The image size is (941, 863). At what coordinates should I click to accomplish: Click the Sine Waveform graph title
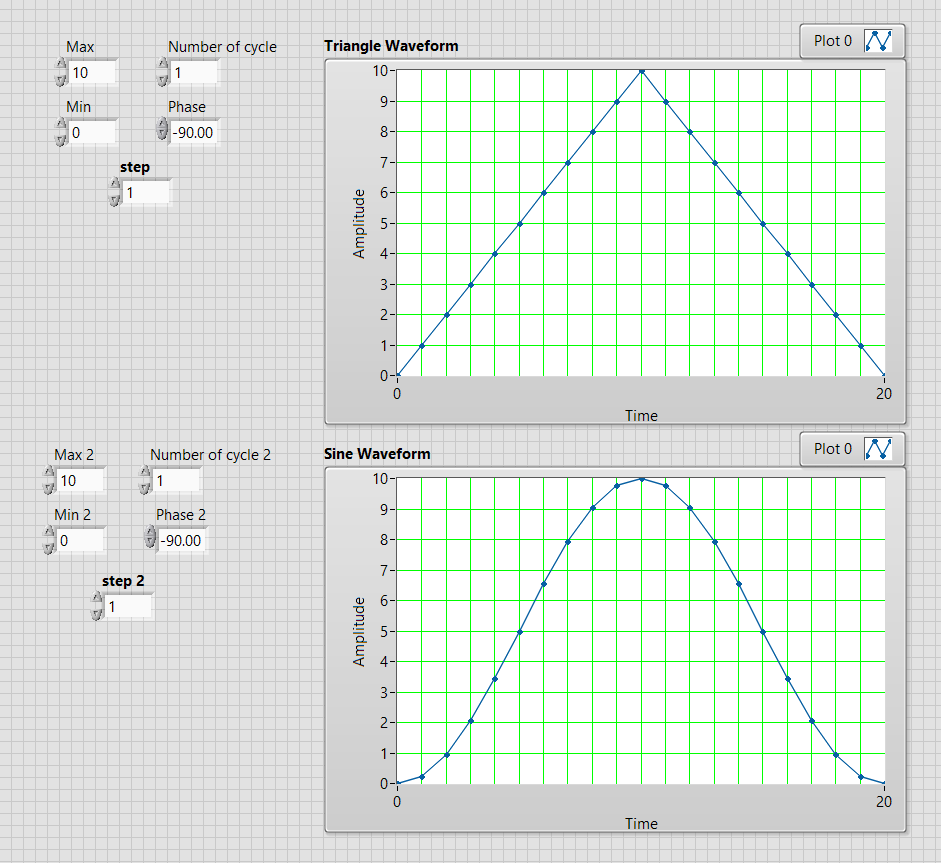pos(377,454)
